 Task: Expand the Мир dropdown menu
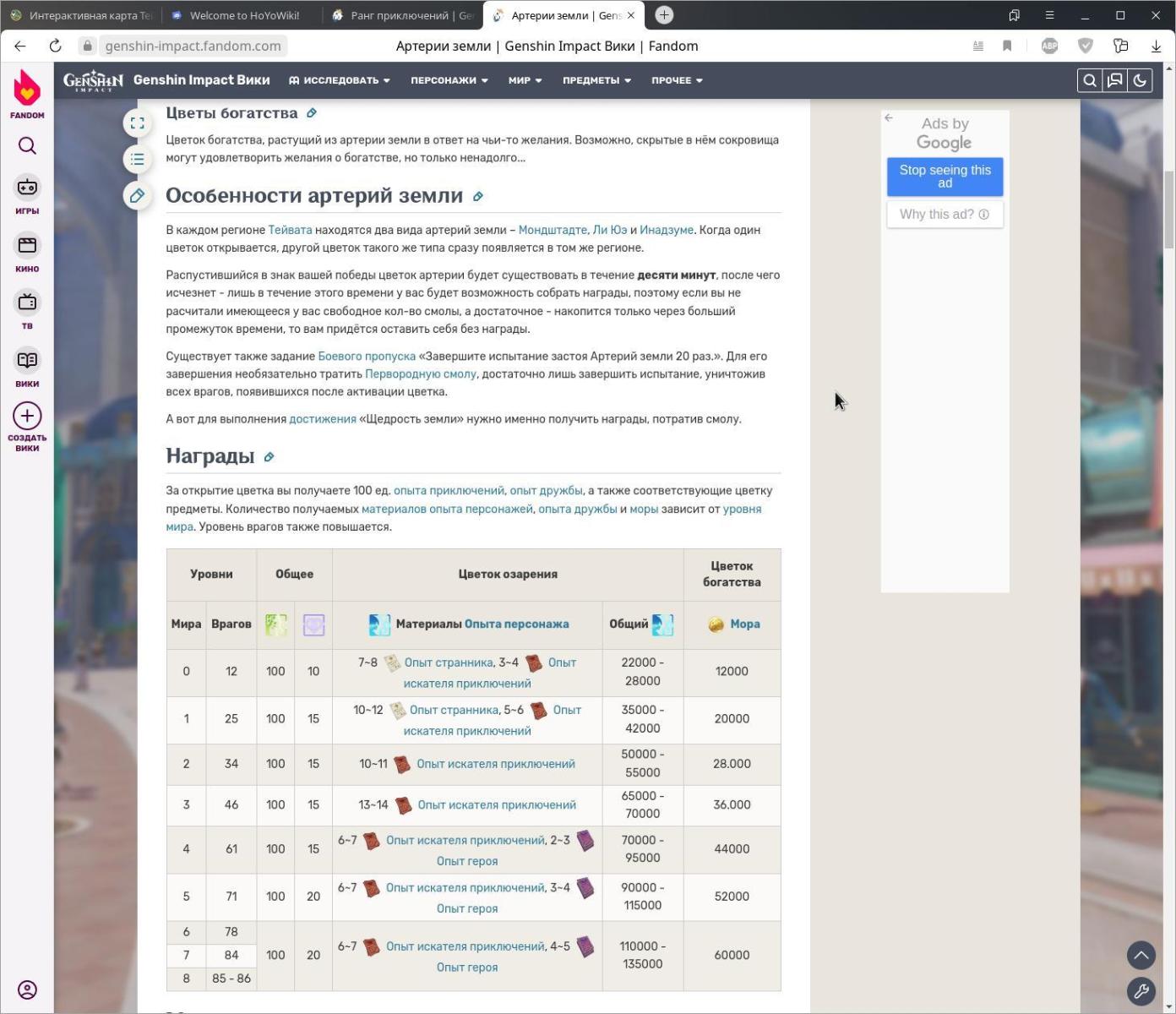coord(525,80)
